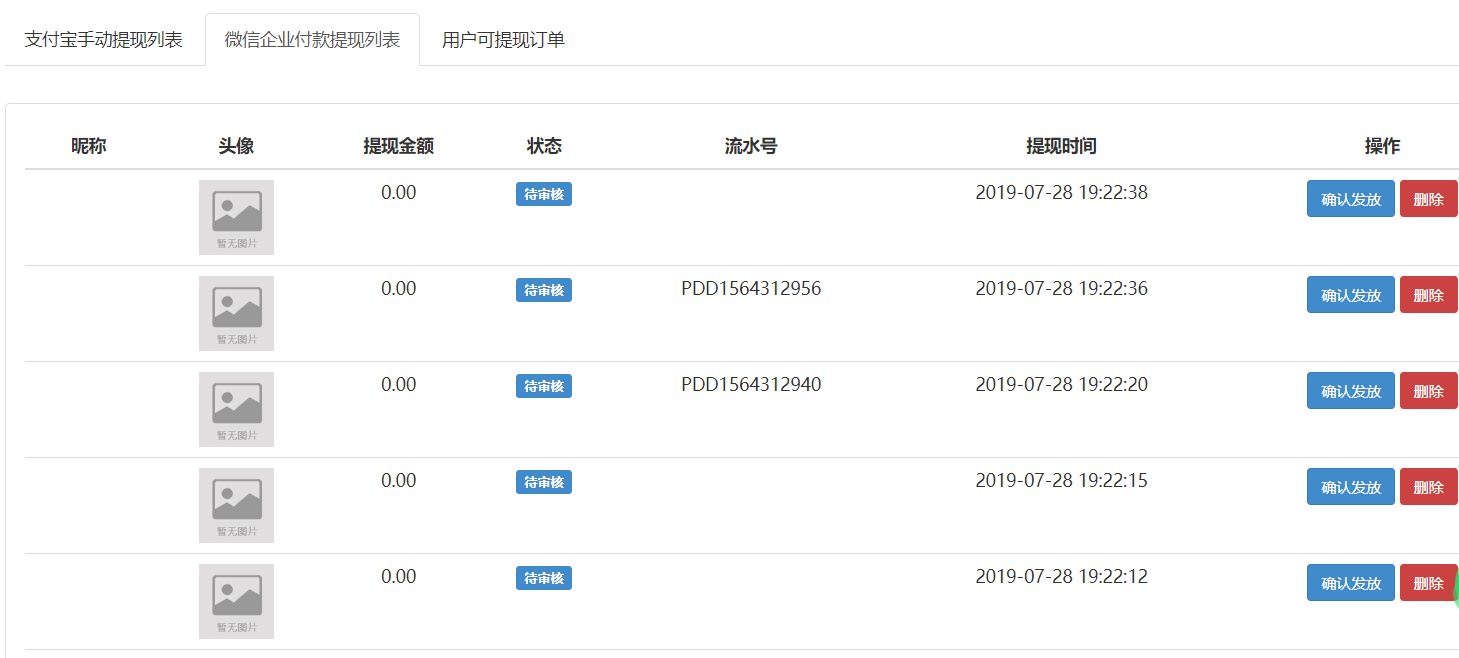This screenshot has width=1459, height=658.
Task: Remove the PDD1564312940 withdrawal record
Action: [x=1428, y=391]
